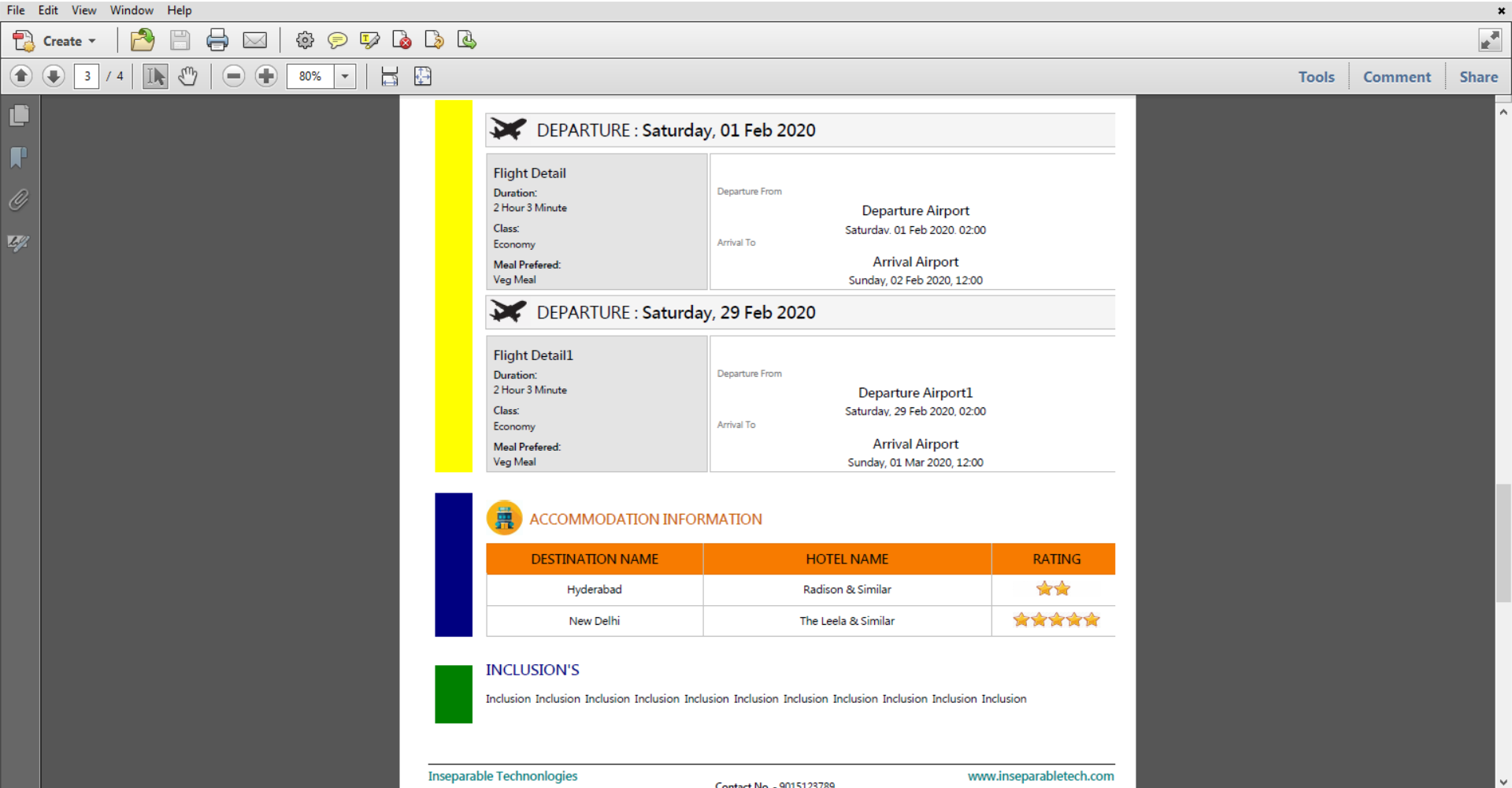This screenshot has height=788, width=1512.
Task: Add a sticky note comment icon
Action: 337,40
